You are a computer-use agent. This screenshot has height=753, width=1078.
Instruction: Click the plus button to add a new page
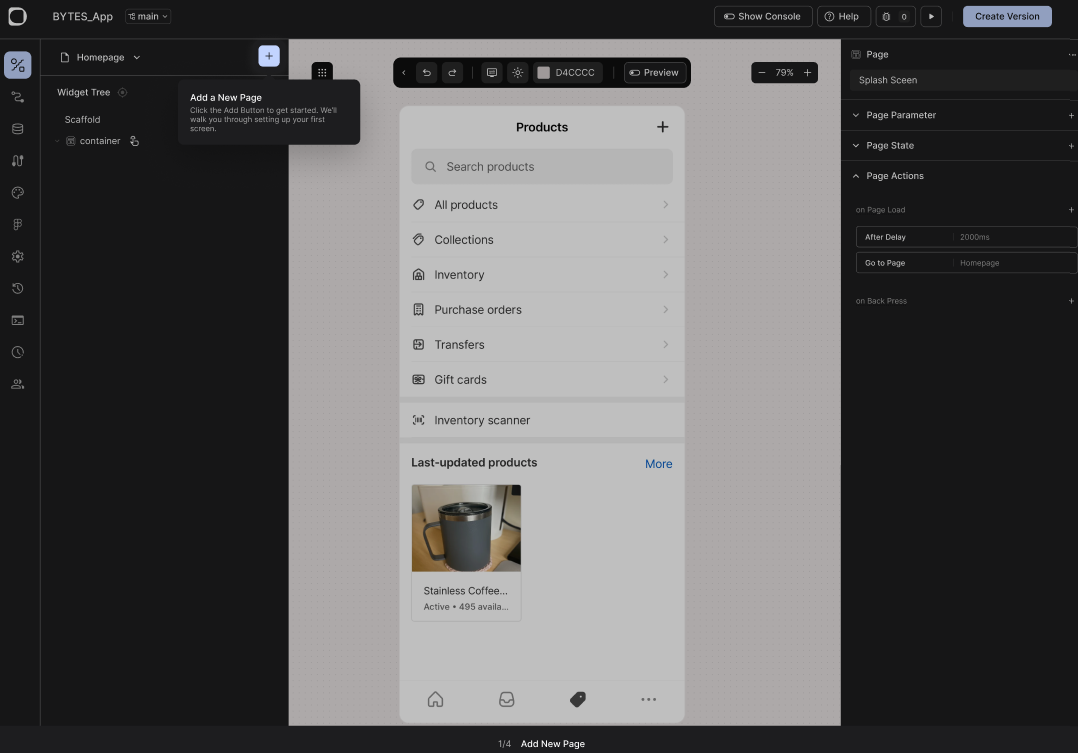pos(269,56)
